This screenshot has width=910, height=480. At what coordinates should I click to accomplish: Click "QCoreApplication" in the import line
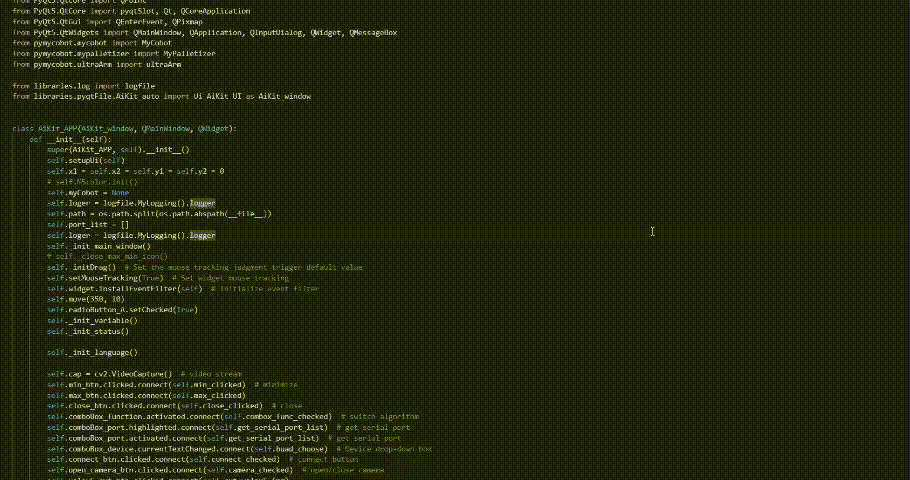(216, 11)
